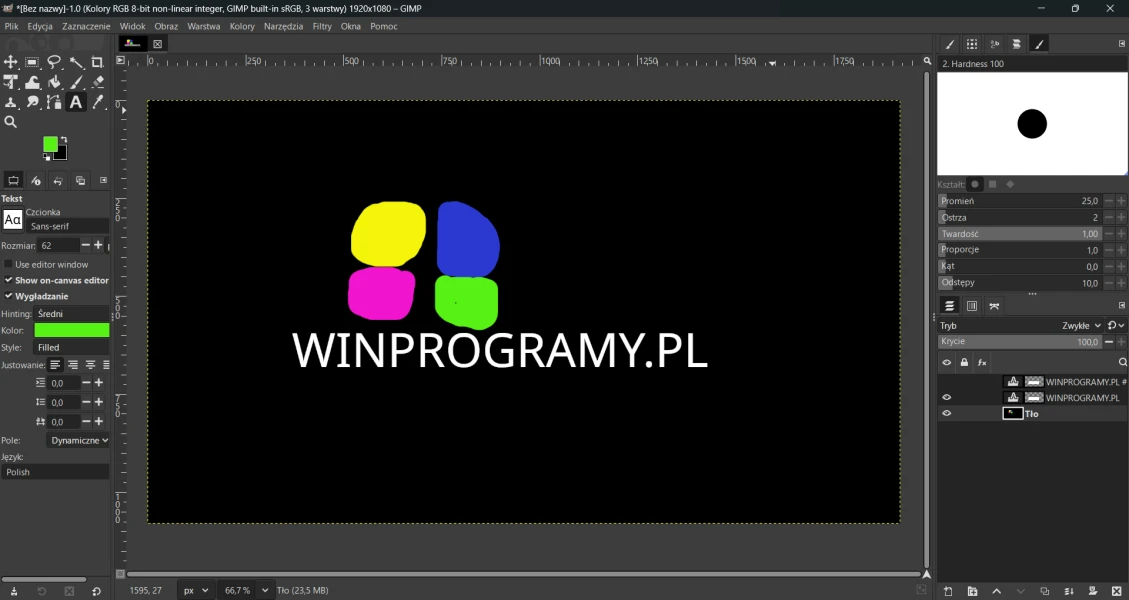Open the Warstwa menu
This screenshot has width=1129, height=600.
(x=204, y=27)
